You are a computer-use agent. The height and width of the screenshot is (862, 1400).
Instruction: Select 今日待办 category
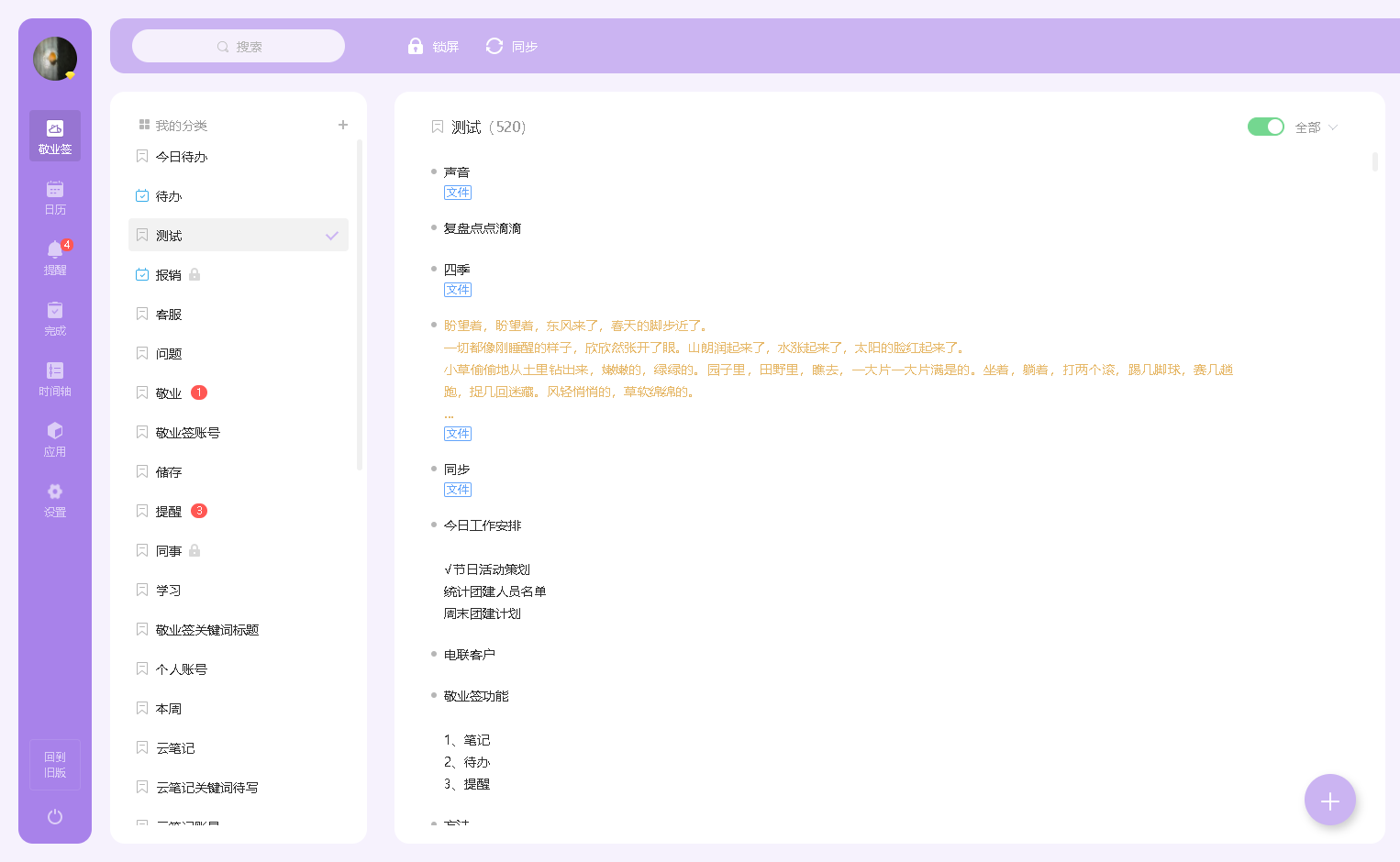[x=239, y=156]
